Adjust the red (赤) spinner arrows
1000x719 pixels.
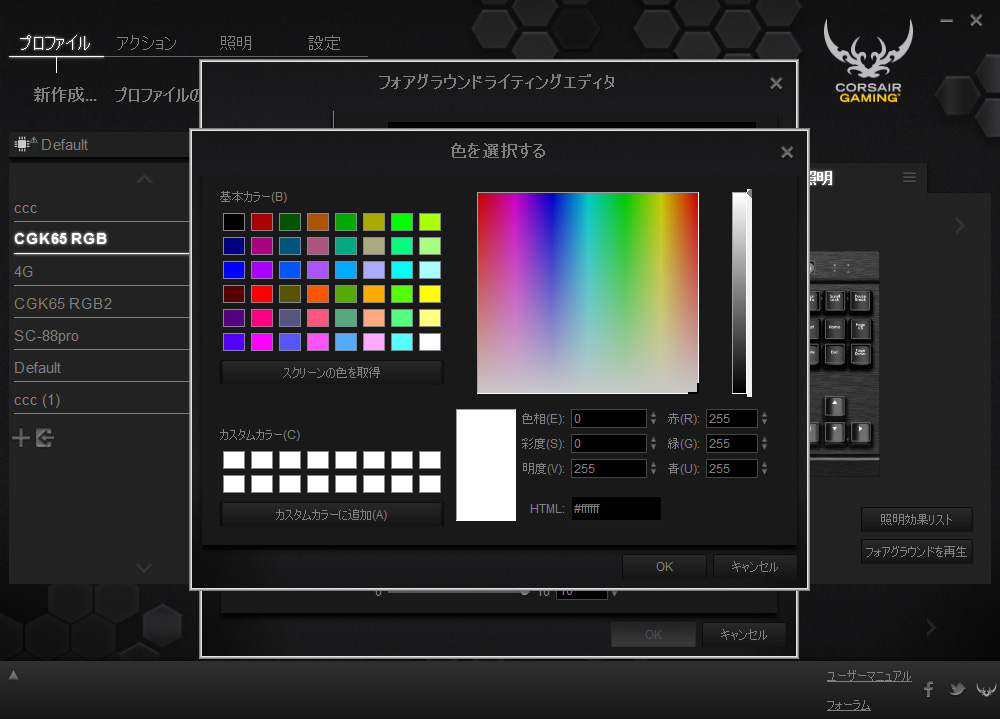[x=764, y=419]
